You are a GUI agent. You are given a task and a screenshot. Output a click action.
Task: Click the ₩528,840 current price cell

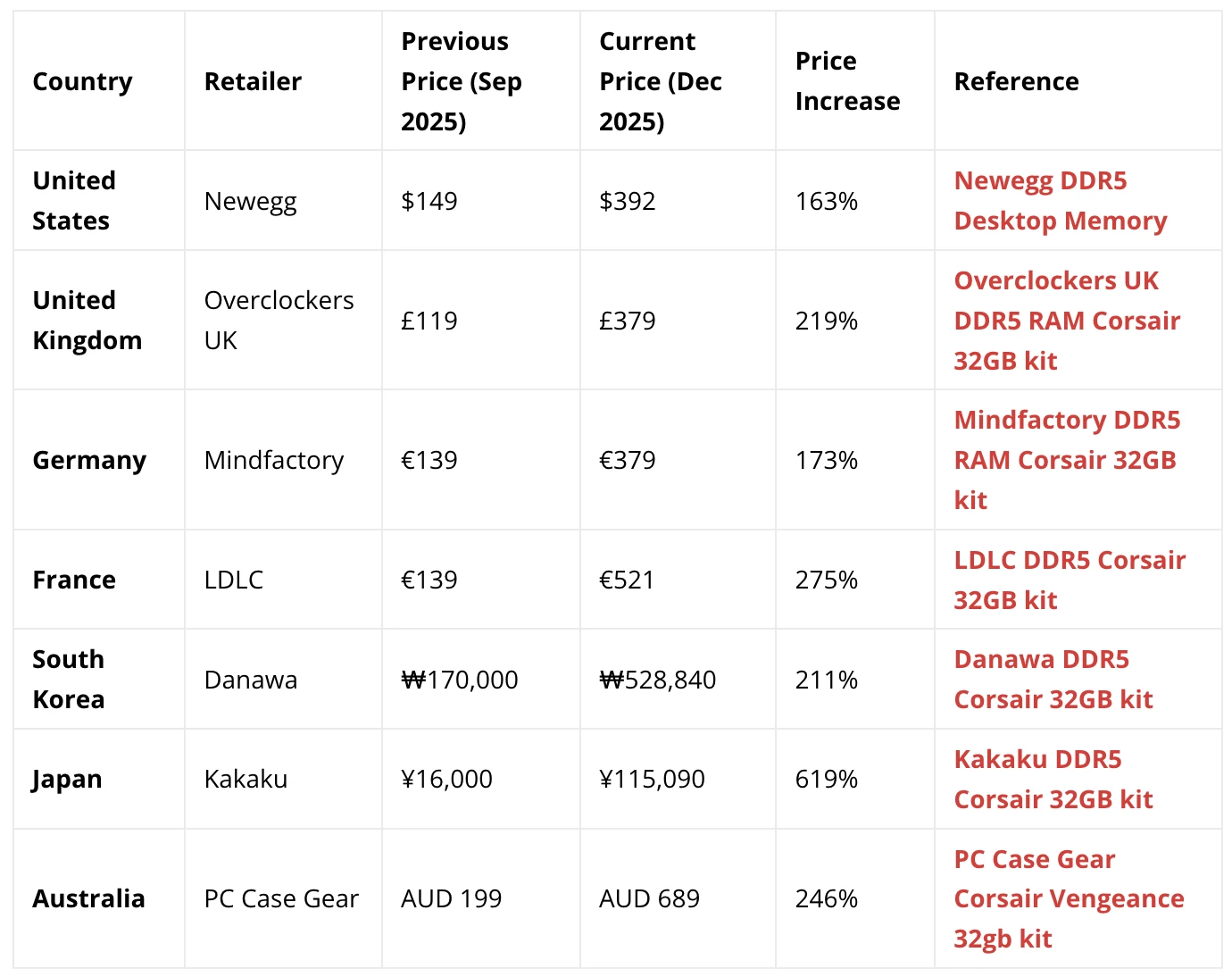pyautogui.click(x=657, y=680)
